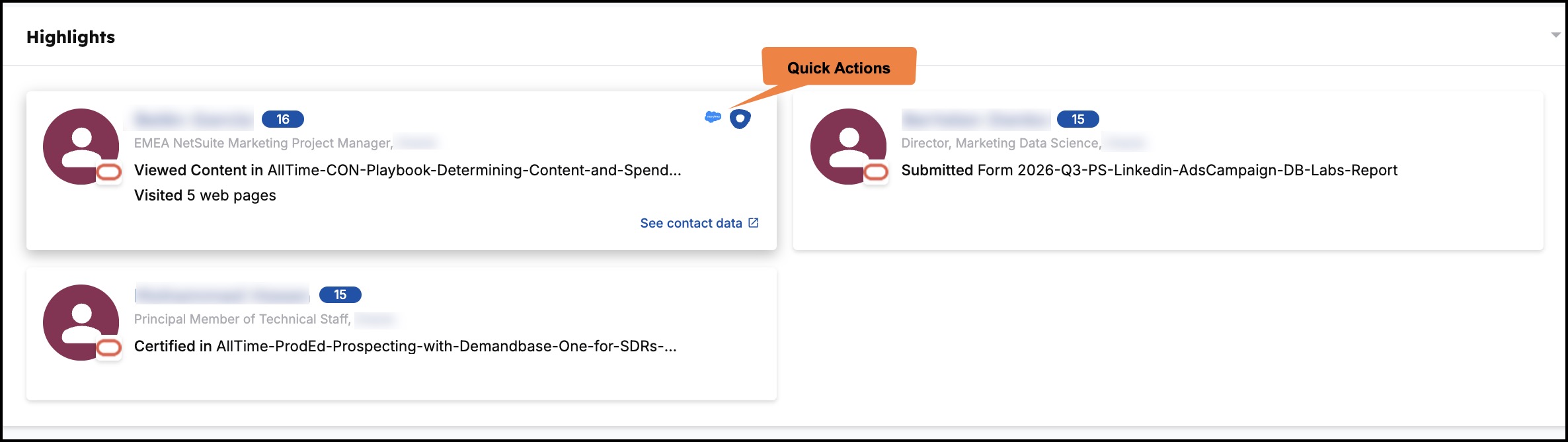Click the Oracle logo badge on the NetSuite manager's avatar
This screenshot has height=442, width=1568.
(109, 173)
